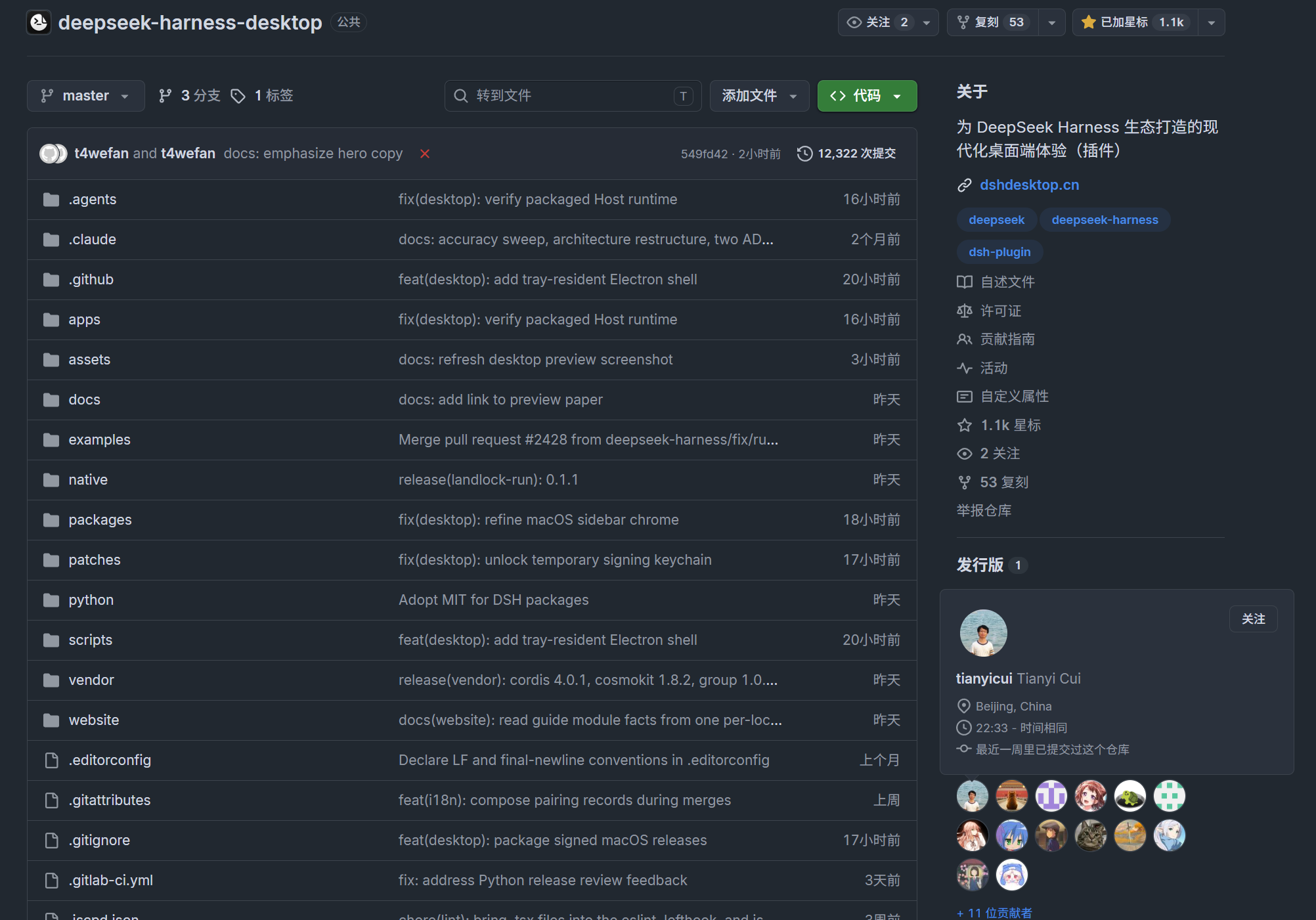Open the dshdesktop.cn website link
Viewport: 1316px width, 920px height.
click(x=1029, y=185)
